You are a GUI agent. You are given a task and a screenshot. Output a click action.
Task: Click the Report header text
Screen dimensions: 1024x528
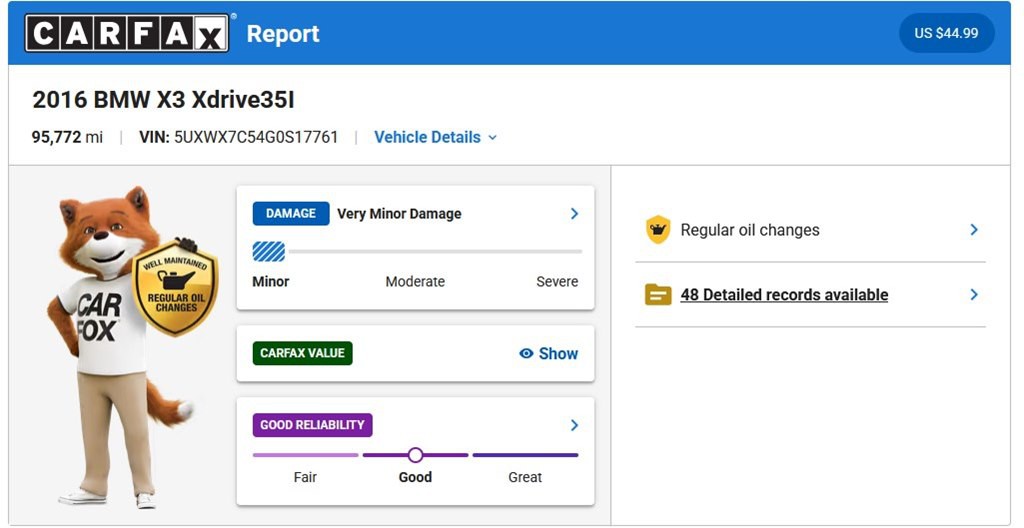[283, 33]
